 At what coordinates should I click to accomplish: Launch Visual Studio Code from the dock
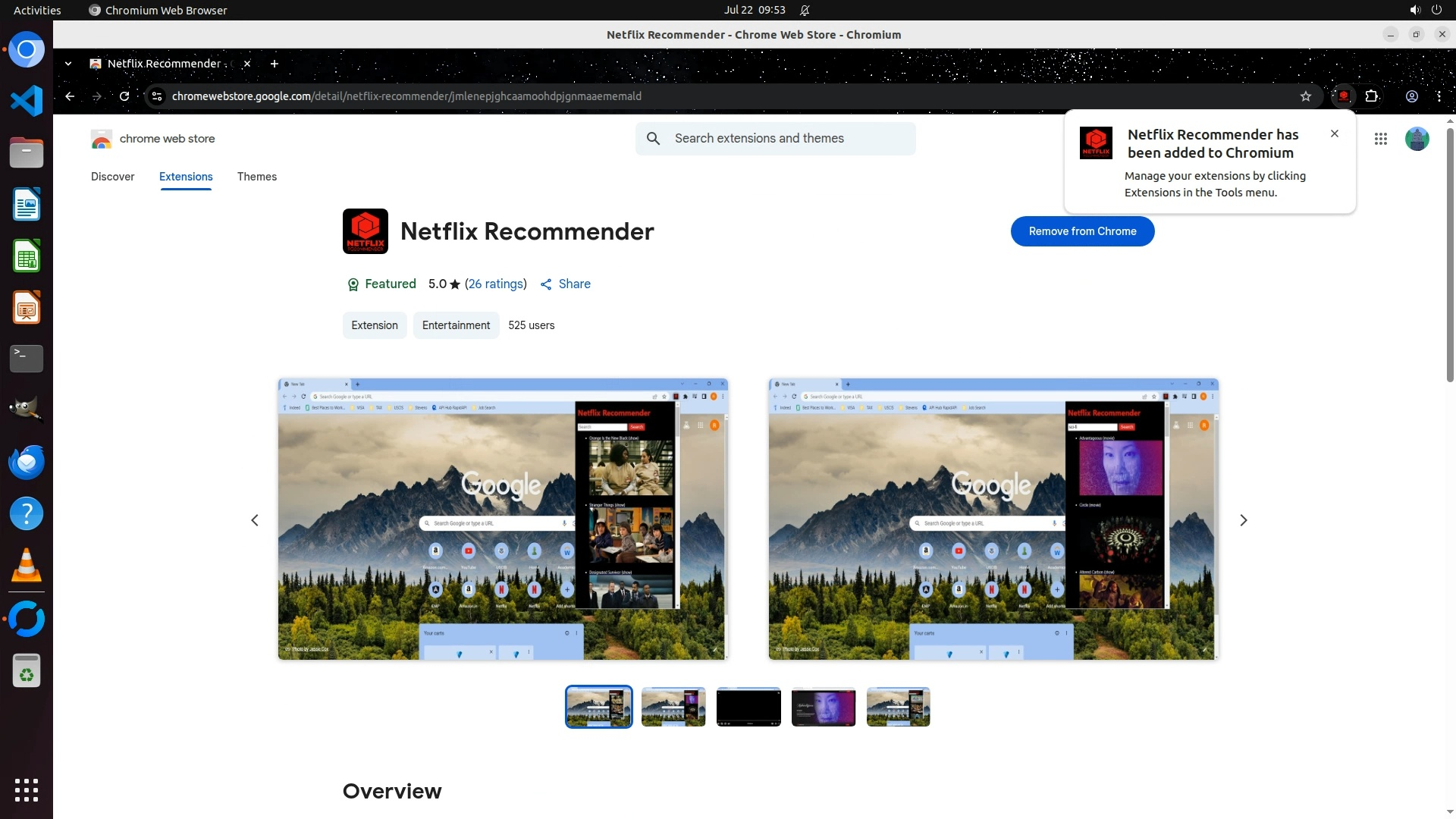27,101
